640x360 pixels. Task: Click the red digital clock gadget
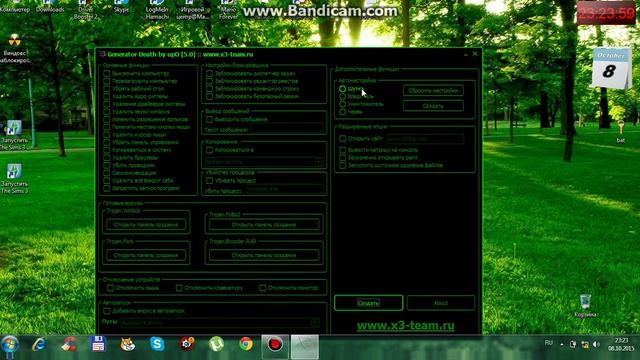click(606, 13)
